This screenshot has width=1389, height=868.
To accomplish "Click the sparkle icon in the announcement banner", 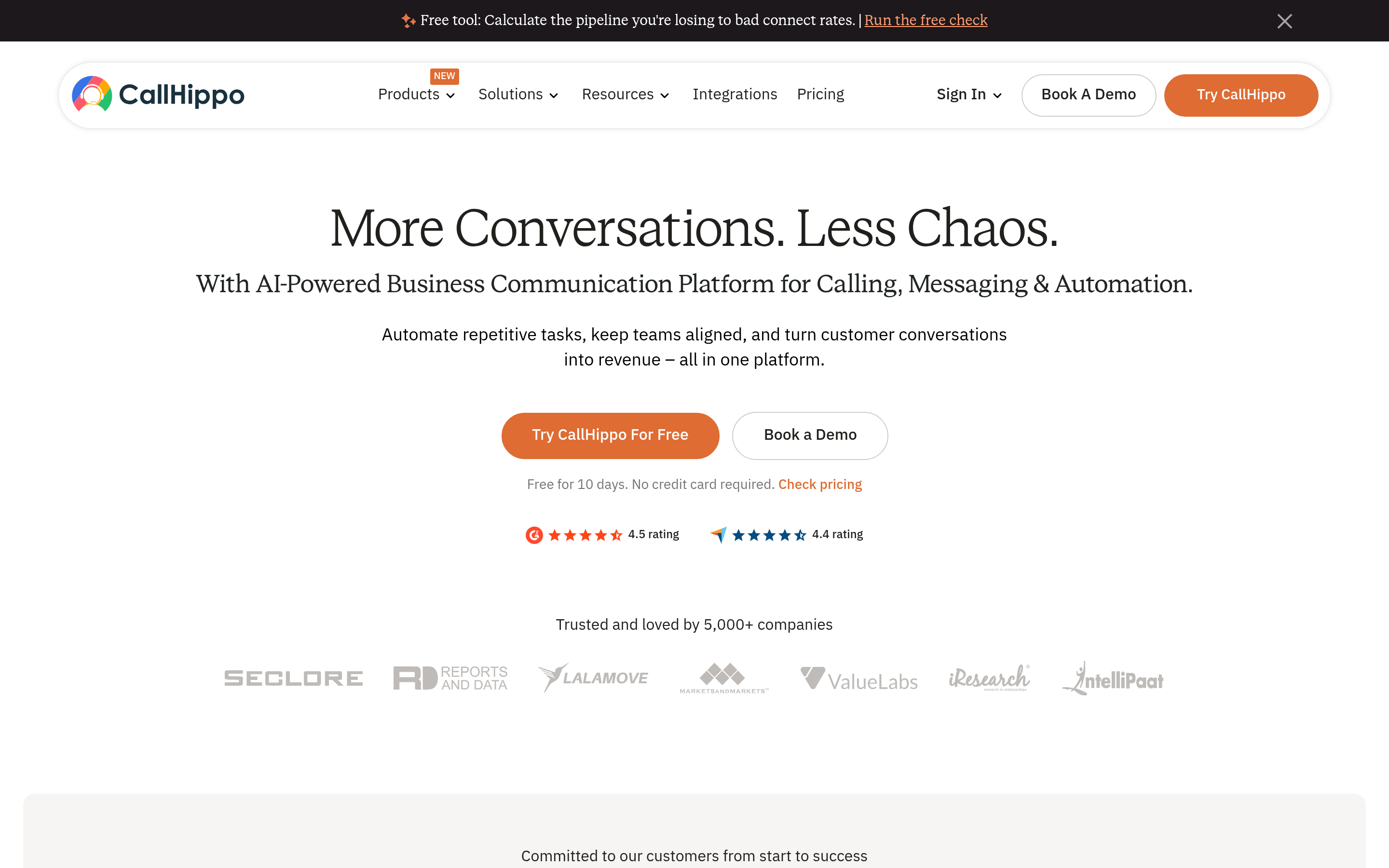I will click(408, 21).
